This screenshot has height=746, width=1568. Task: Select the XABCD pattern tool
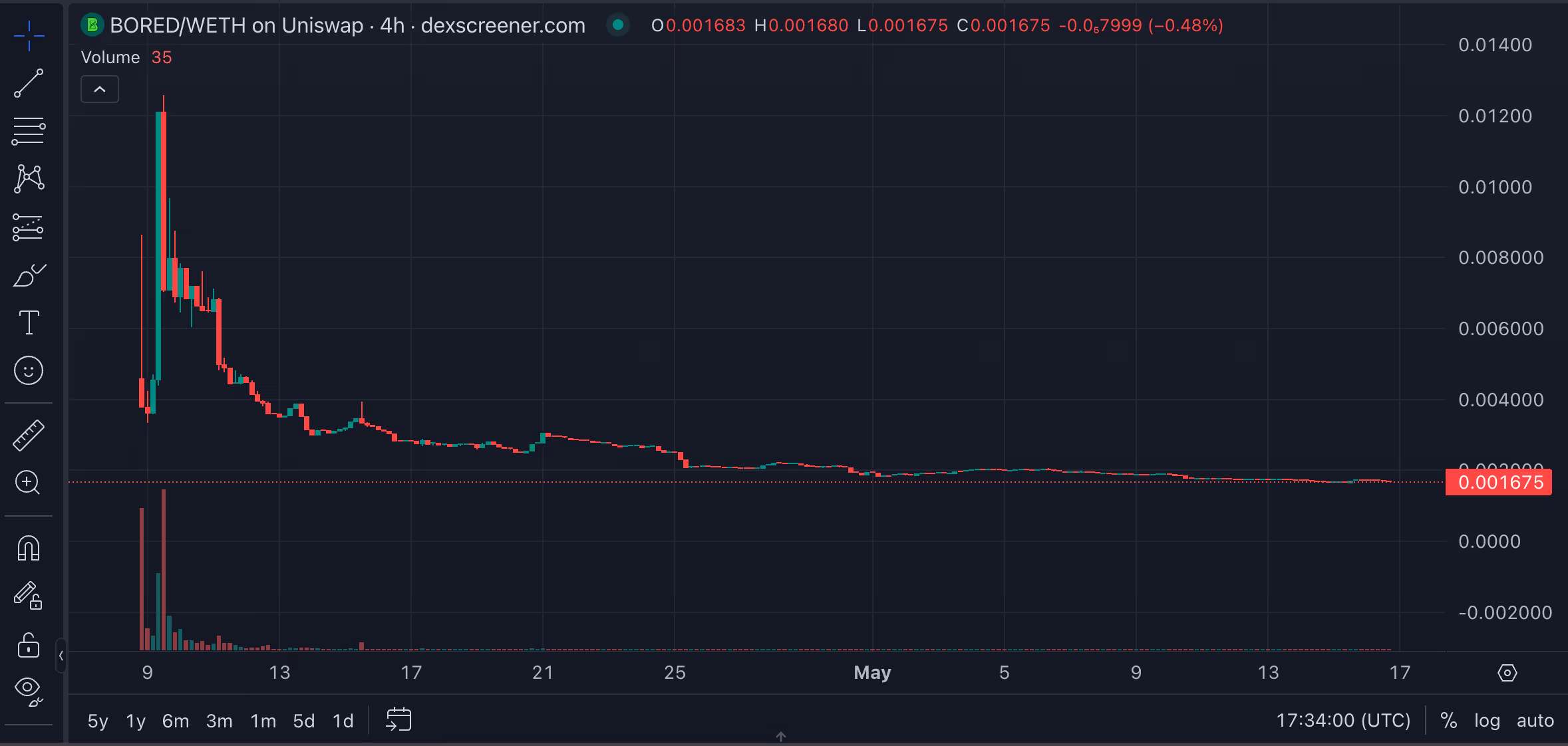[x=29, y=179]
